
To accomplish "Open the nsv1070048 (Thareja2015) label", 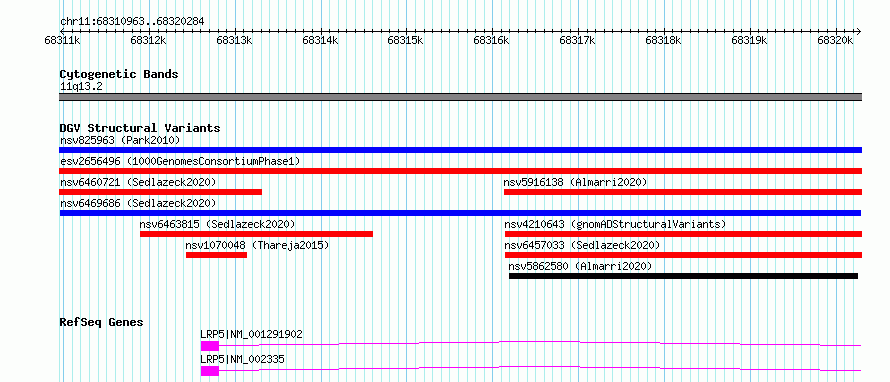I will click(x=257, y=245).
